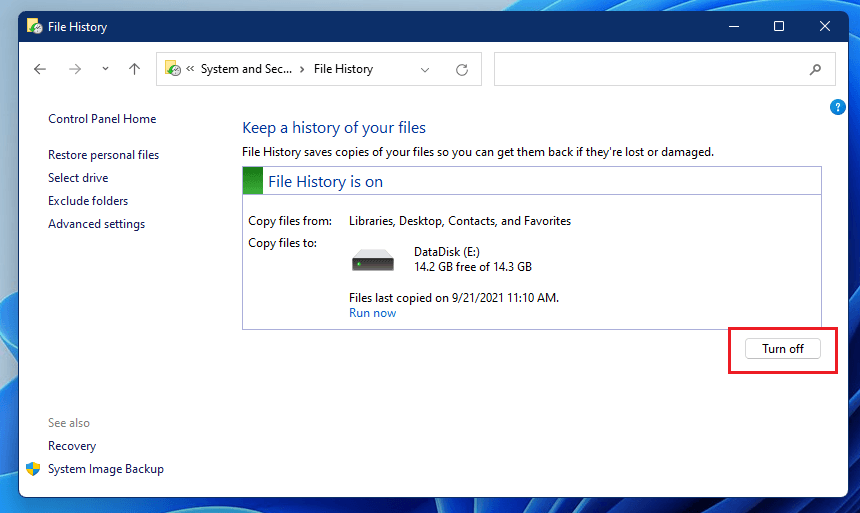860x513 pixels.
Task: Open Advanced settings link
Action: 97,224
